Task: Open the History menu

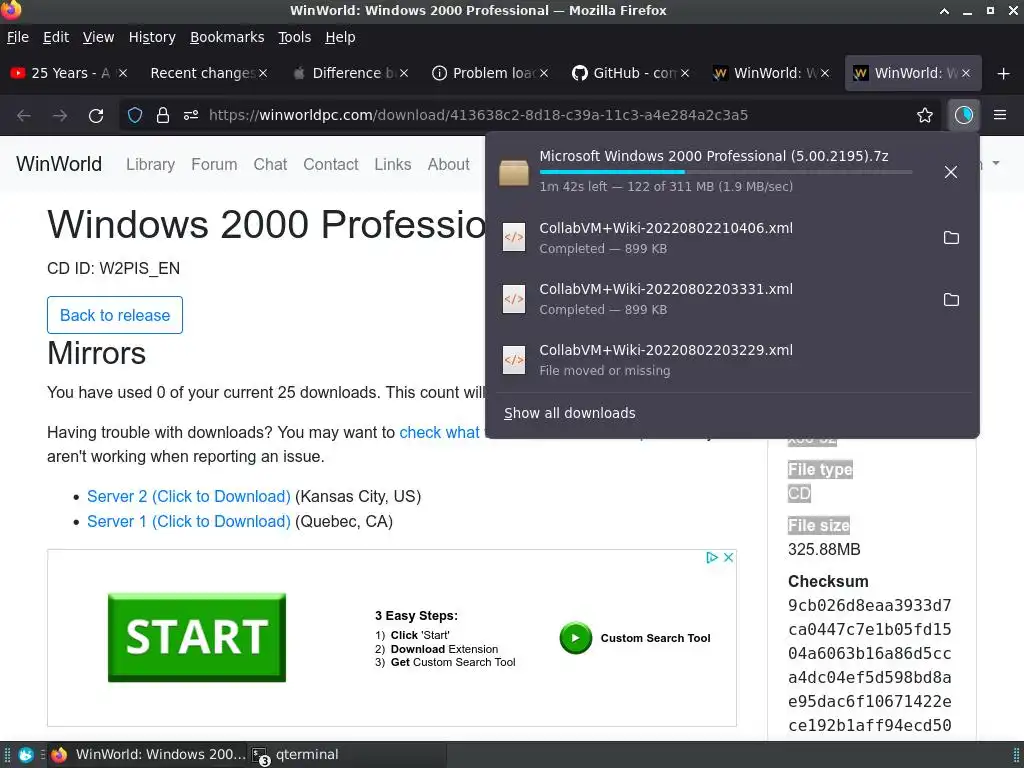Action: pos(152,37)
